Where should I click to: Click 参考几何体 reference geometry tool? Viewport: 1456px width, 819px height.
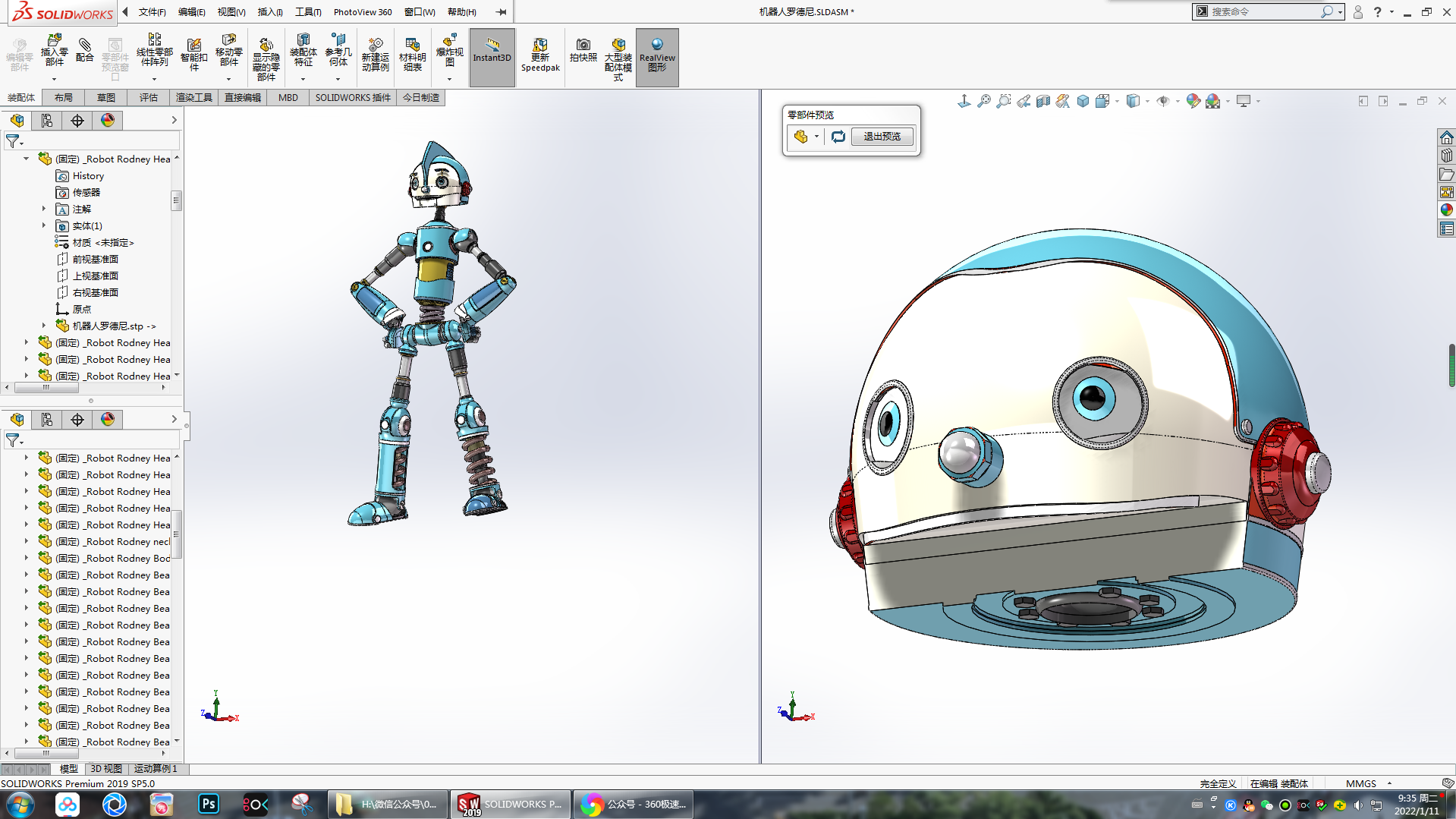pyautogui.click(x=338, y=52)
